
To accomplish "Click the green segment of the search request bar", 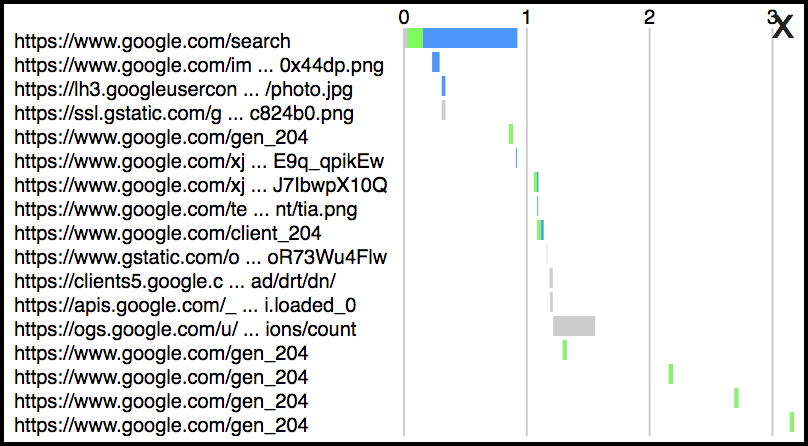I will pyautogui.click(x=415, y=38).
